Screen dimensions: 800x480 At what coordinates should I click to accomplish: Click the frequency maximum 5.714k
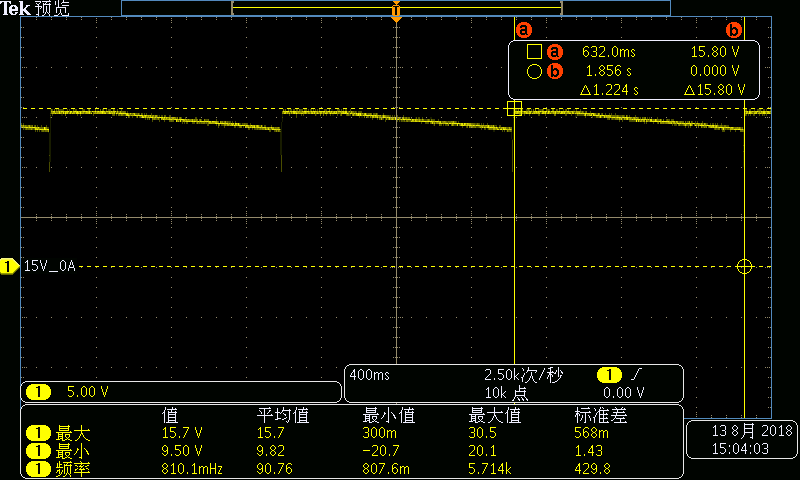[490, 469]
